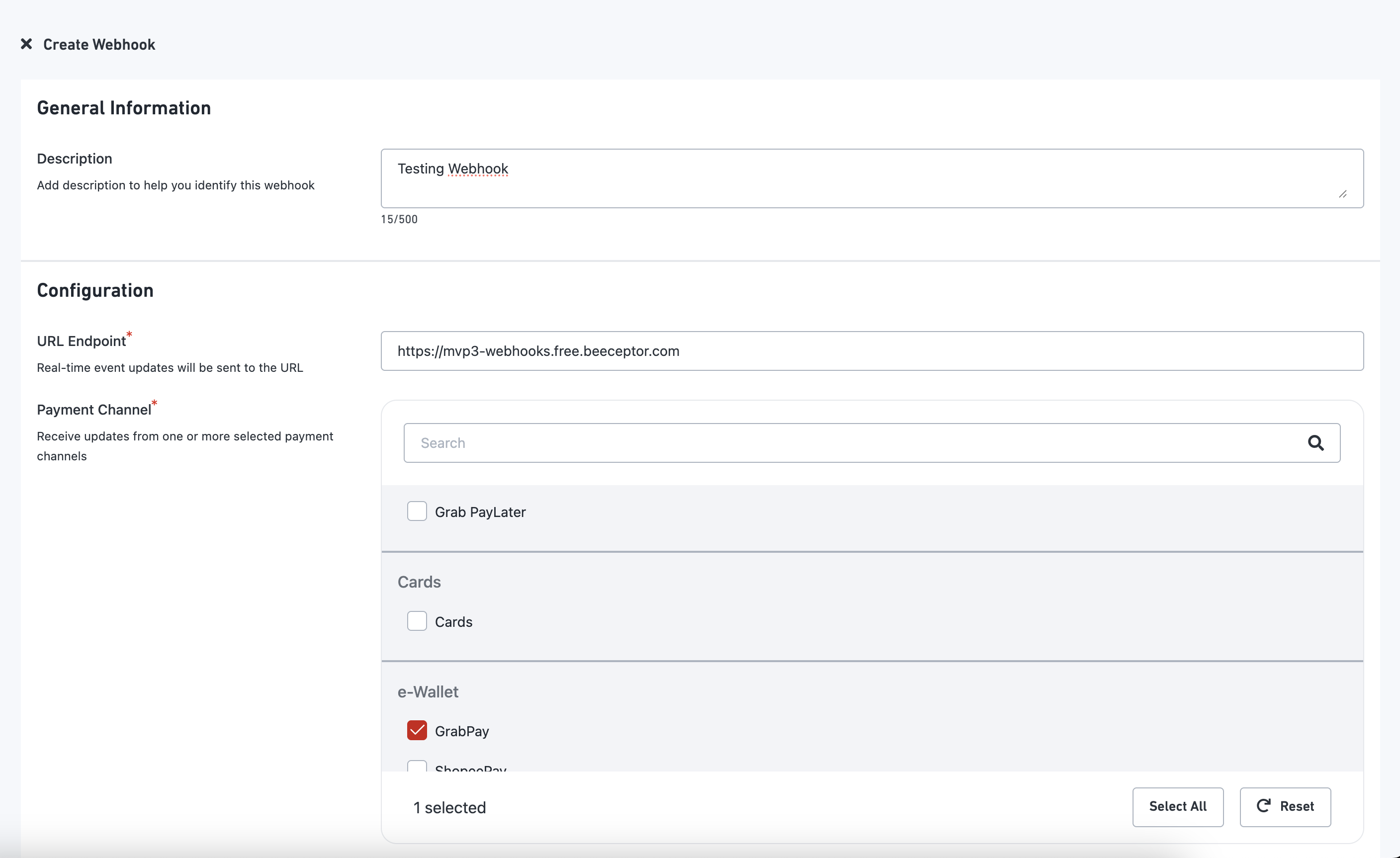
Task: Click the search magnifier icon
Action: (1315, 442)
